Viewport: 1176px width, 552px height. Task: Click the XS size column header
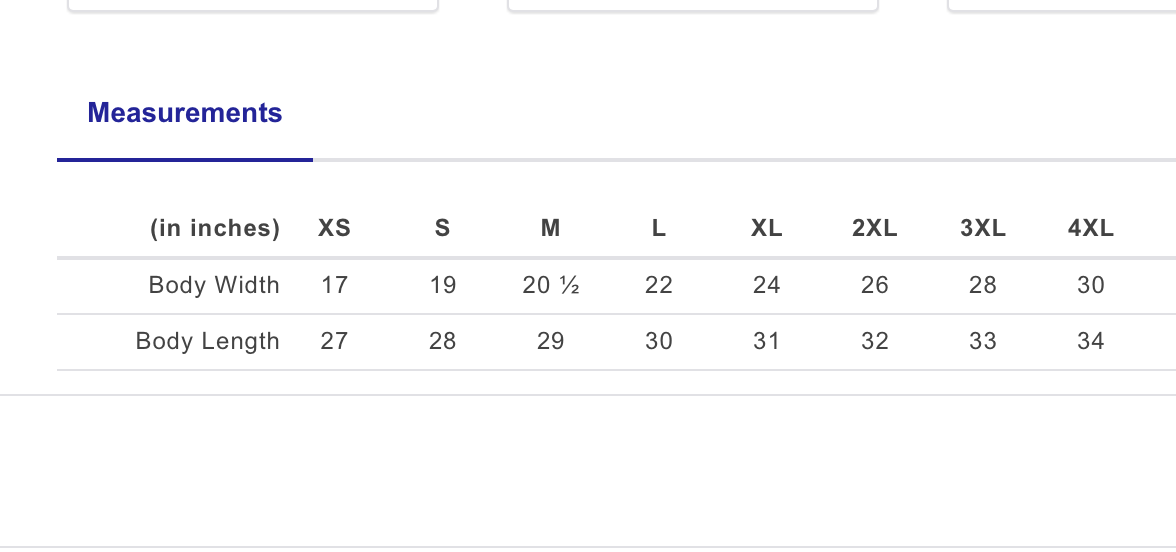point(334,229)
